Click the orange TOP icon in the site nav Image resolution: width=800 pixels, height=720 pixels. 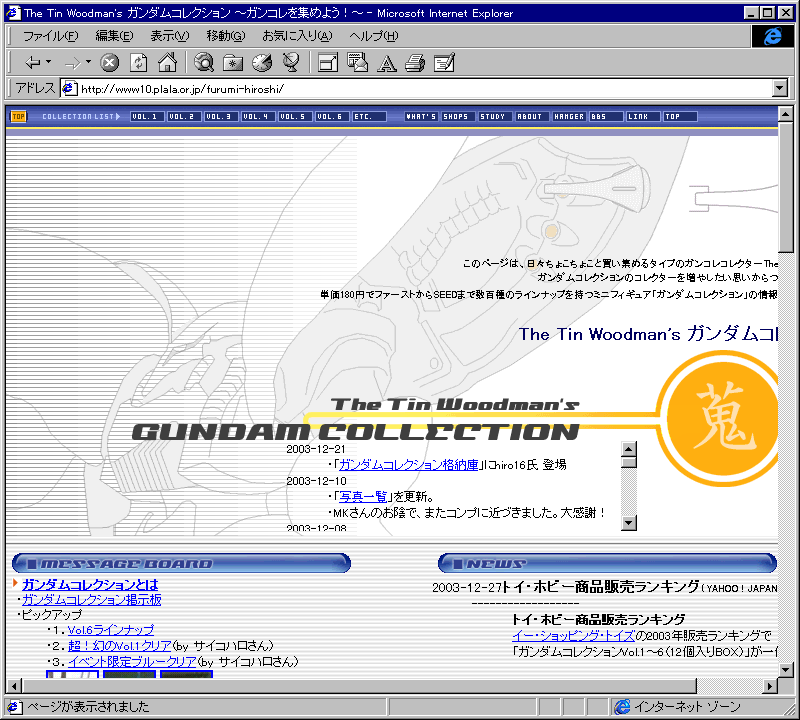[x=18, y=116]
